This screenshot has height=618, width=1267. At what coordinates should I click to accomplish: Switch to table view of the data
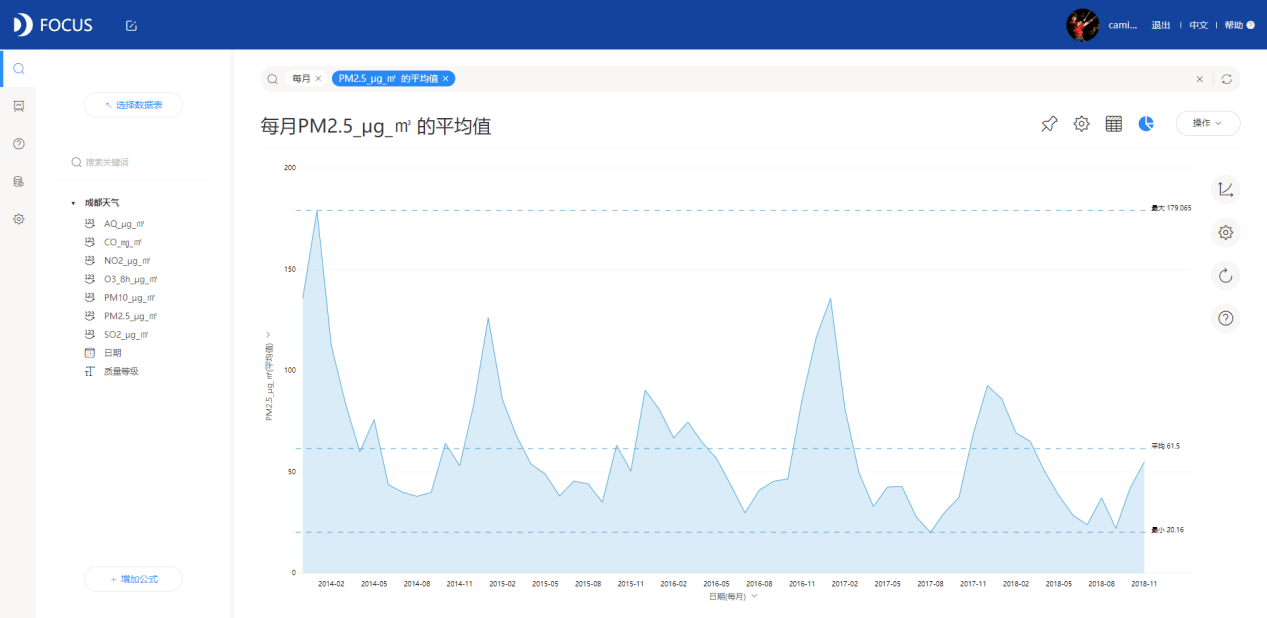(1113, 123)
